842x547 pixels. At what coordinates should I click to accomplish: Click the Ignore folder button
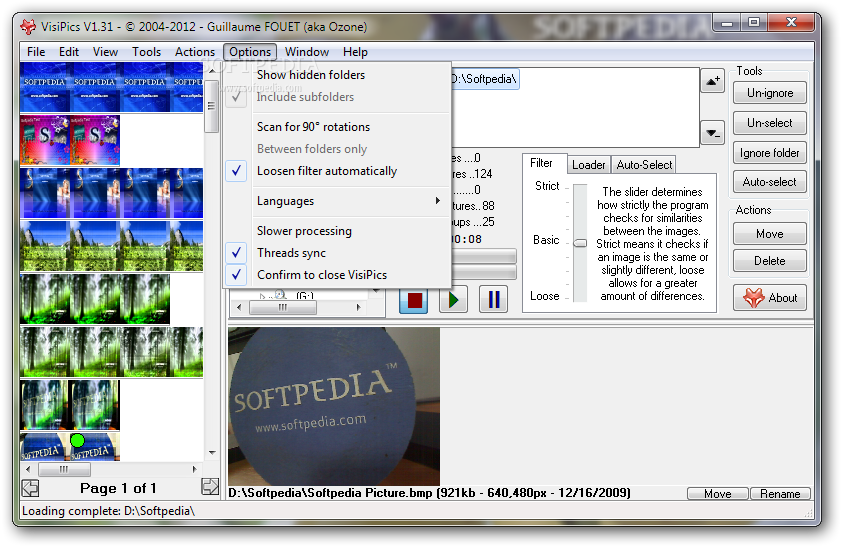point(769,153)
